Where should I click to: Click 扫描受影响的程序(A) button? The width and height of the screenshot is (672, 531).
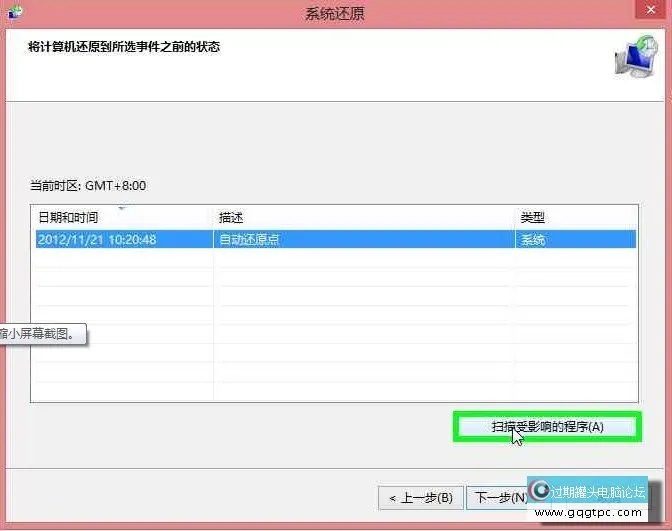[547, 427]
